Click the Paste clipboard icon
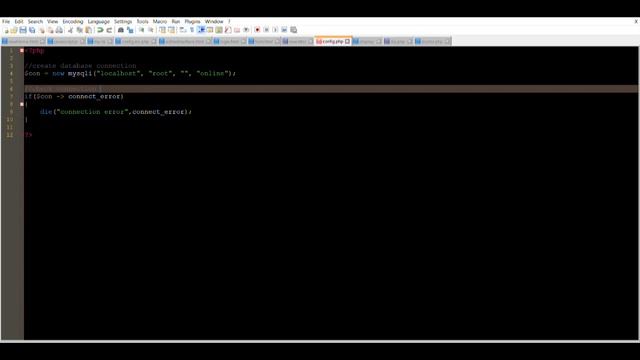This screenshot has height=360, width=640. pos(89,30)
